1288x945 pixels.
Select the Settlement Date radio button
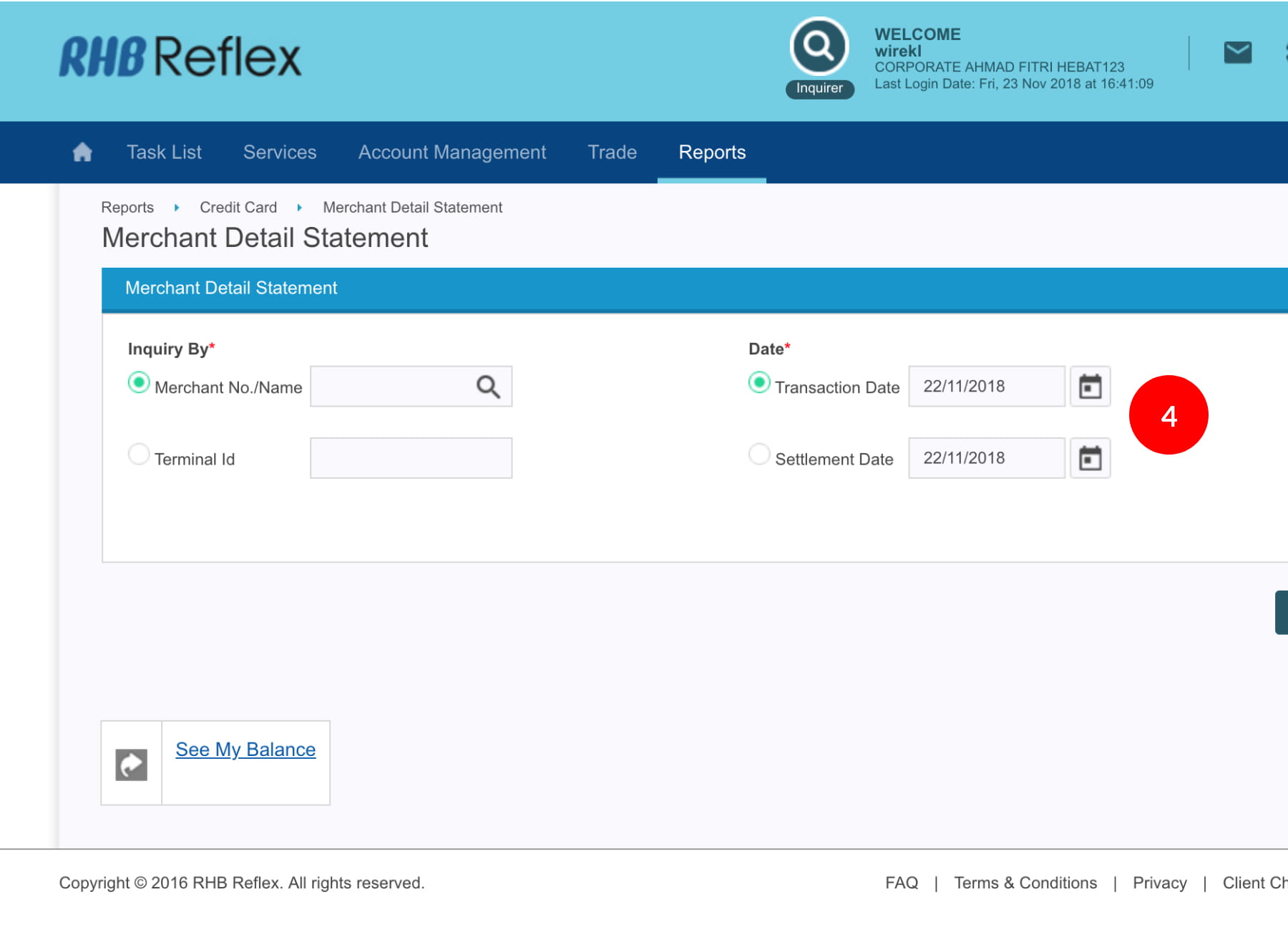pos(759,454)
